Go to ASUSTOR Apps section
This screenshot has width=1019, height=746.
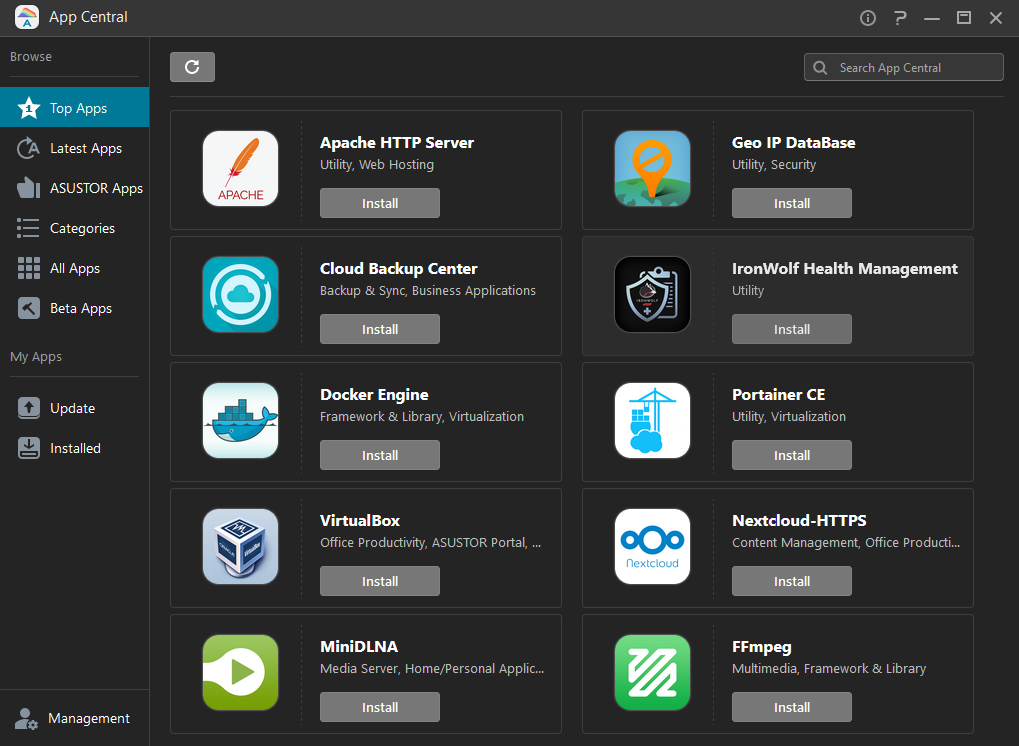tap(75, 188)
